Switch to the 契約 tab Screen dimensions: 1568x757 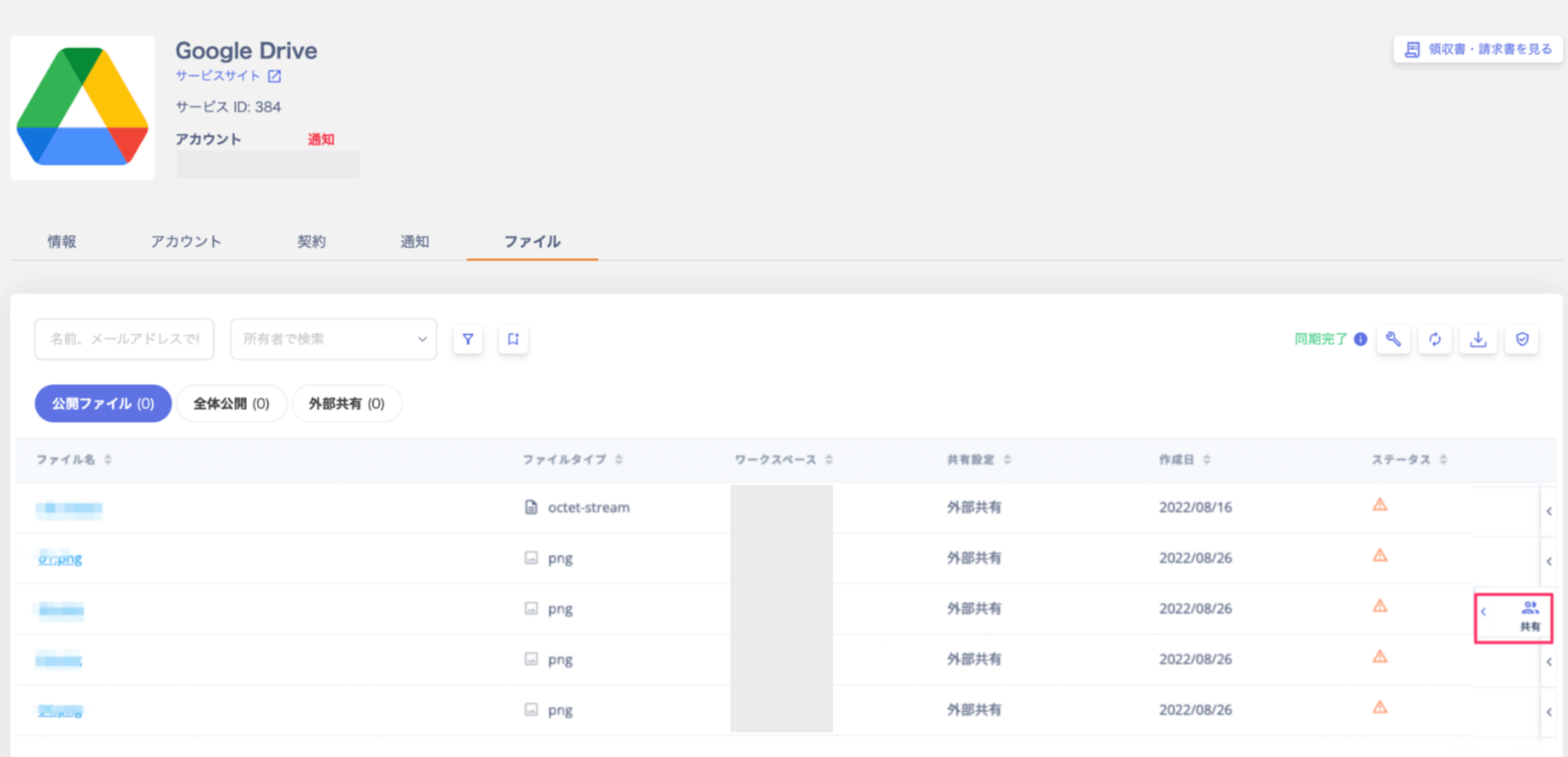tap(311, 241)
